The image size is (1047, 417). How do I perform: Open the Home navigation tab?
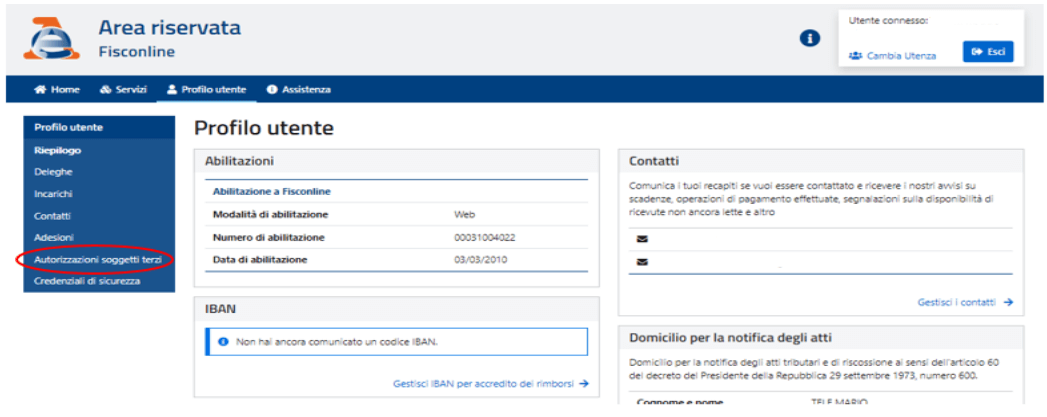click(x=57, y=89)
